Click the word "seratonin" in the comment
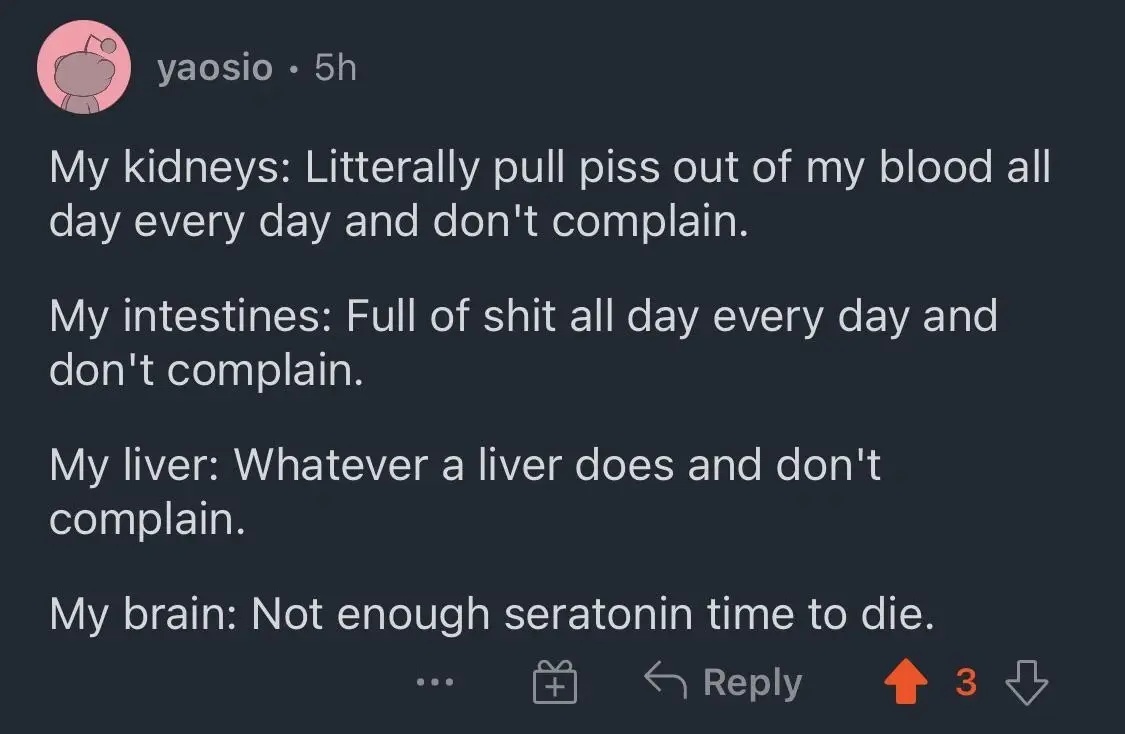The image size is (1125, 734). click(x=598, y=614)
